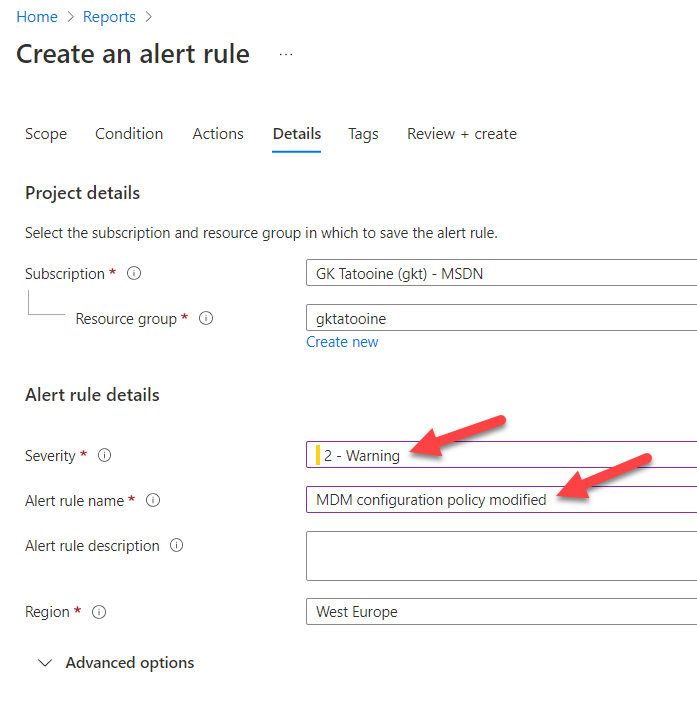Open the info icon next to Alert rule description
This screenshot has width=697, height=710.
tap(176, 545)
